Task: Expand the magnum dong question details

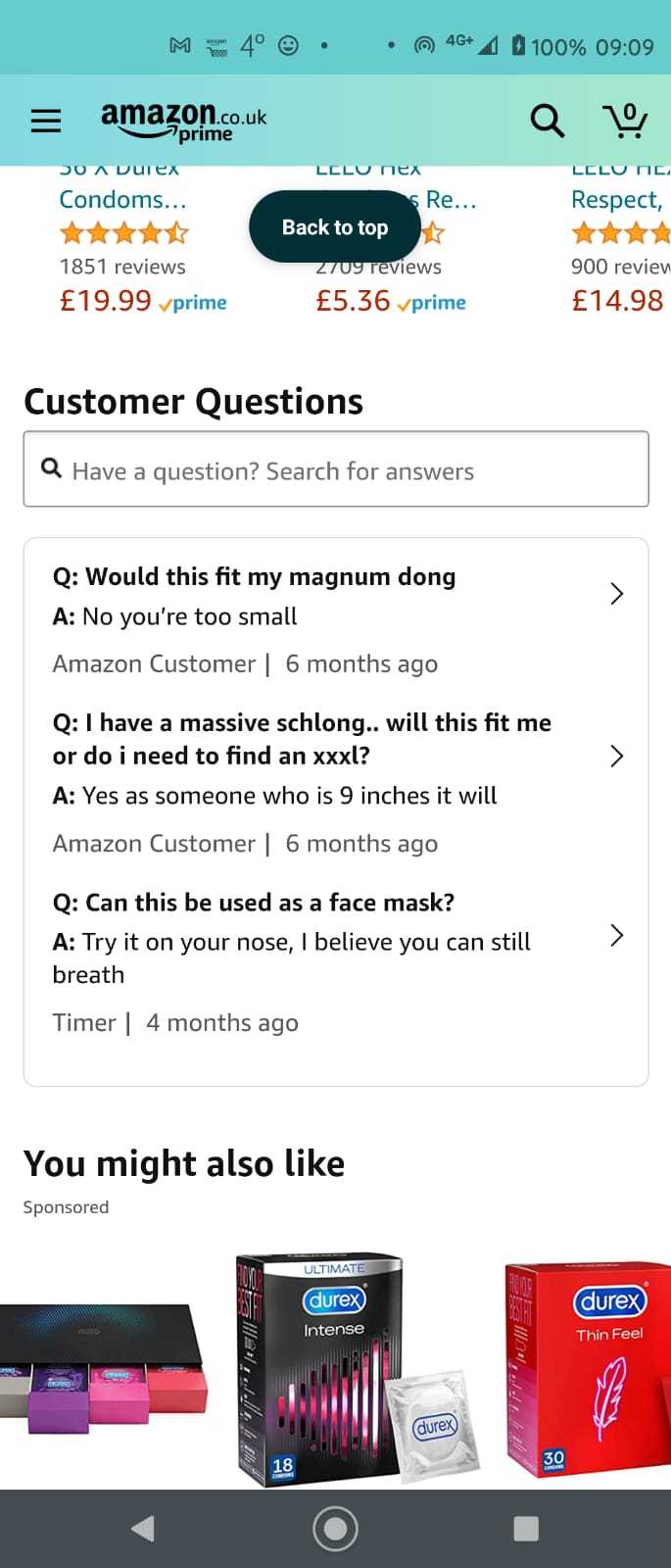Action: pyautogui.click(x=616, y=594)
